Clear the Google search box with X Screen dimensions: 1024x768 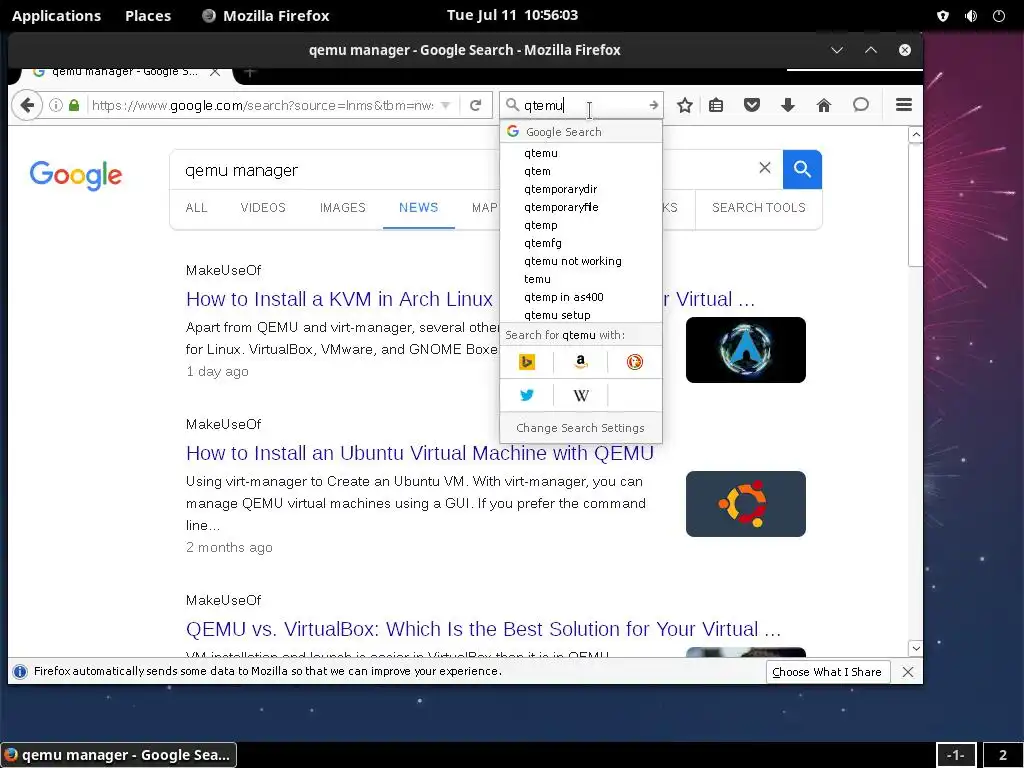click(765, 168)
